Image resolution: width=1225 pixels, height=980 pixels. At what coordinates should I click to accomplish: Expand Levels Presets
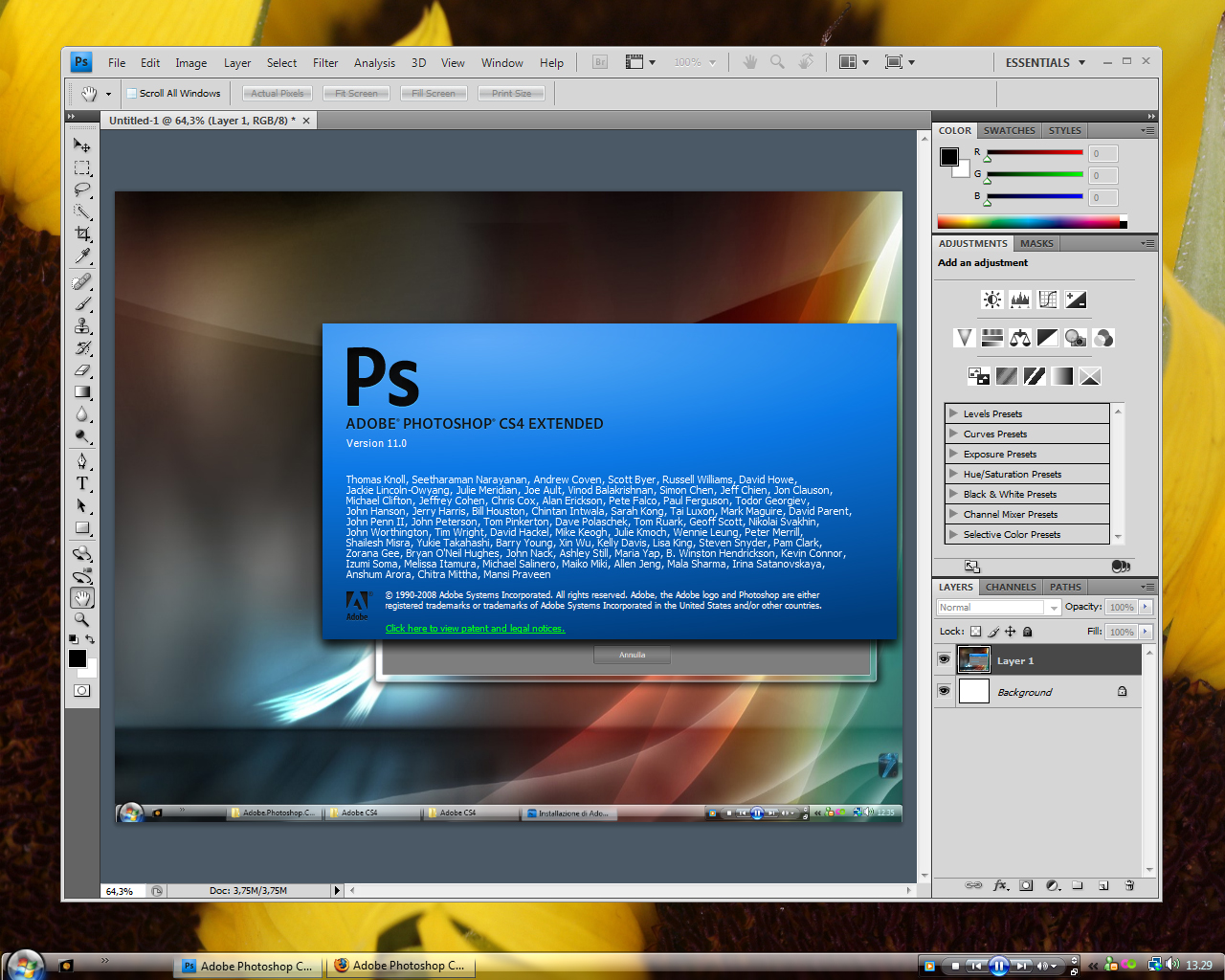coord(953,413)
